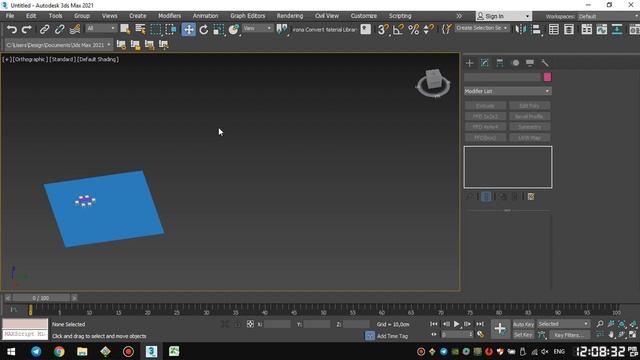Click Edit Named Selection Sets icon
This screenshot has height=360, width=640.
point(447,29)
